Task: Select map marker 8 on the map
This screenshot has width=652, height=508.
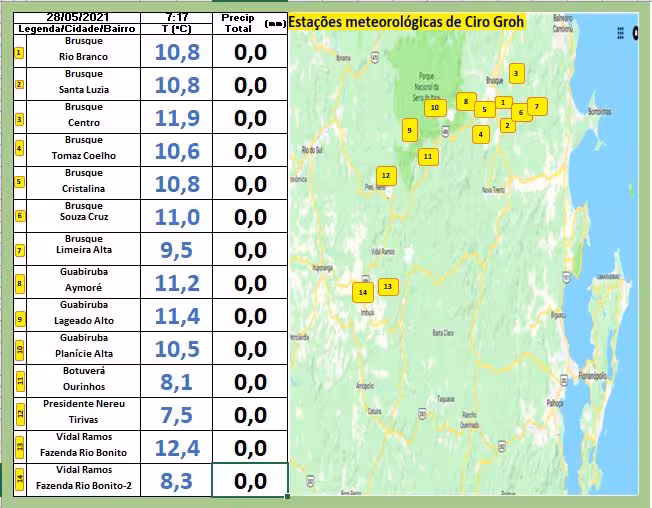Action: [x=465, y=101]
